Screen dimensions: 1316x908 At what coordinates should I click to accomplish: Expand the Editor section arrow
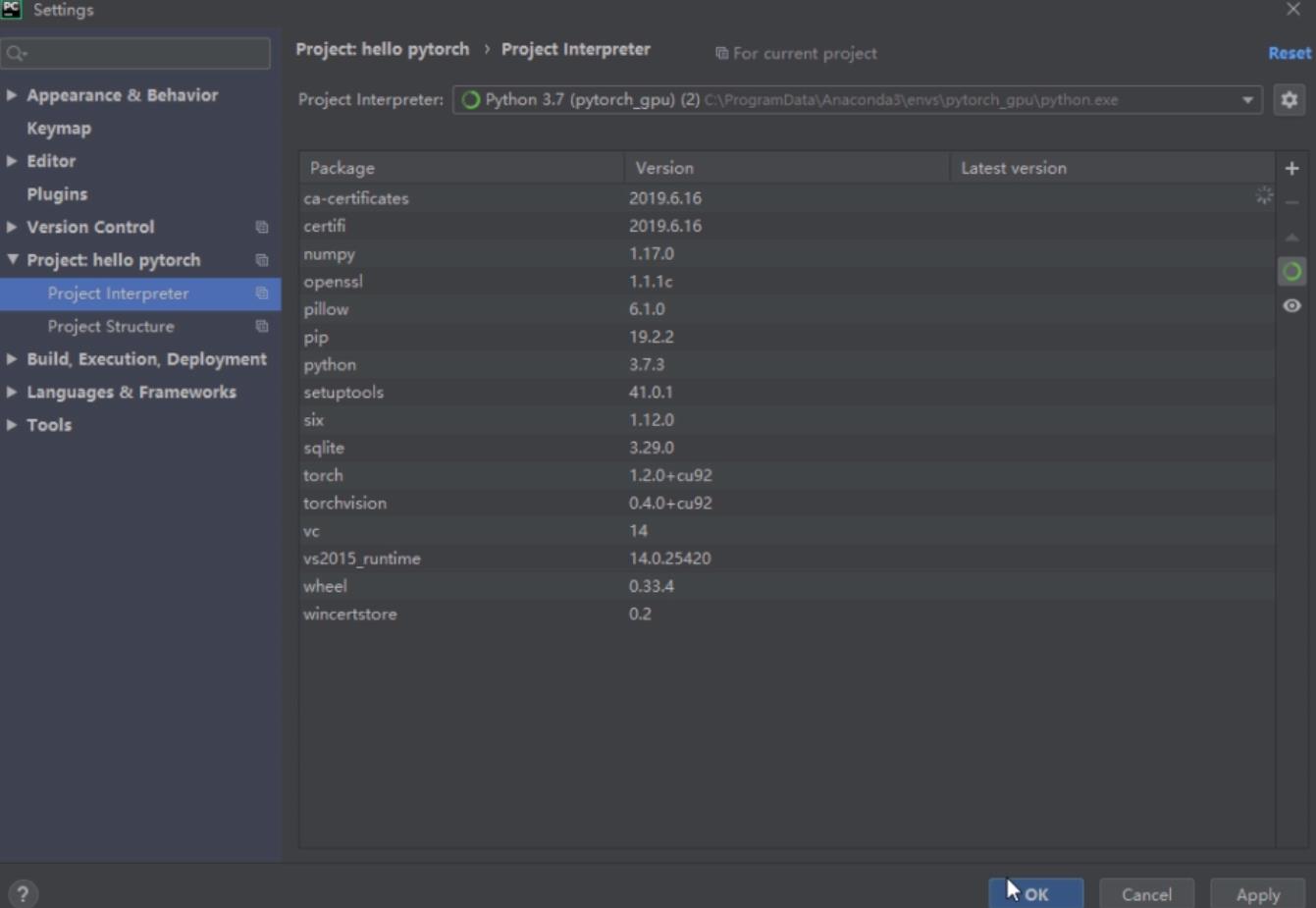[x=12, y=161]
